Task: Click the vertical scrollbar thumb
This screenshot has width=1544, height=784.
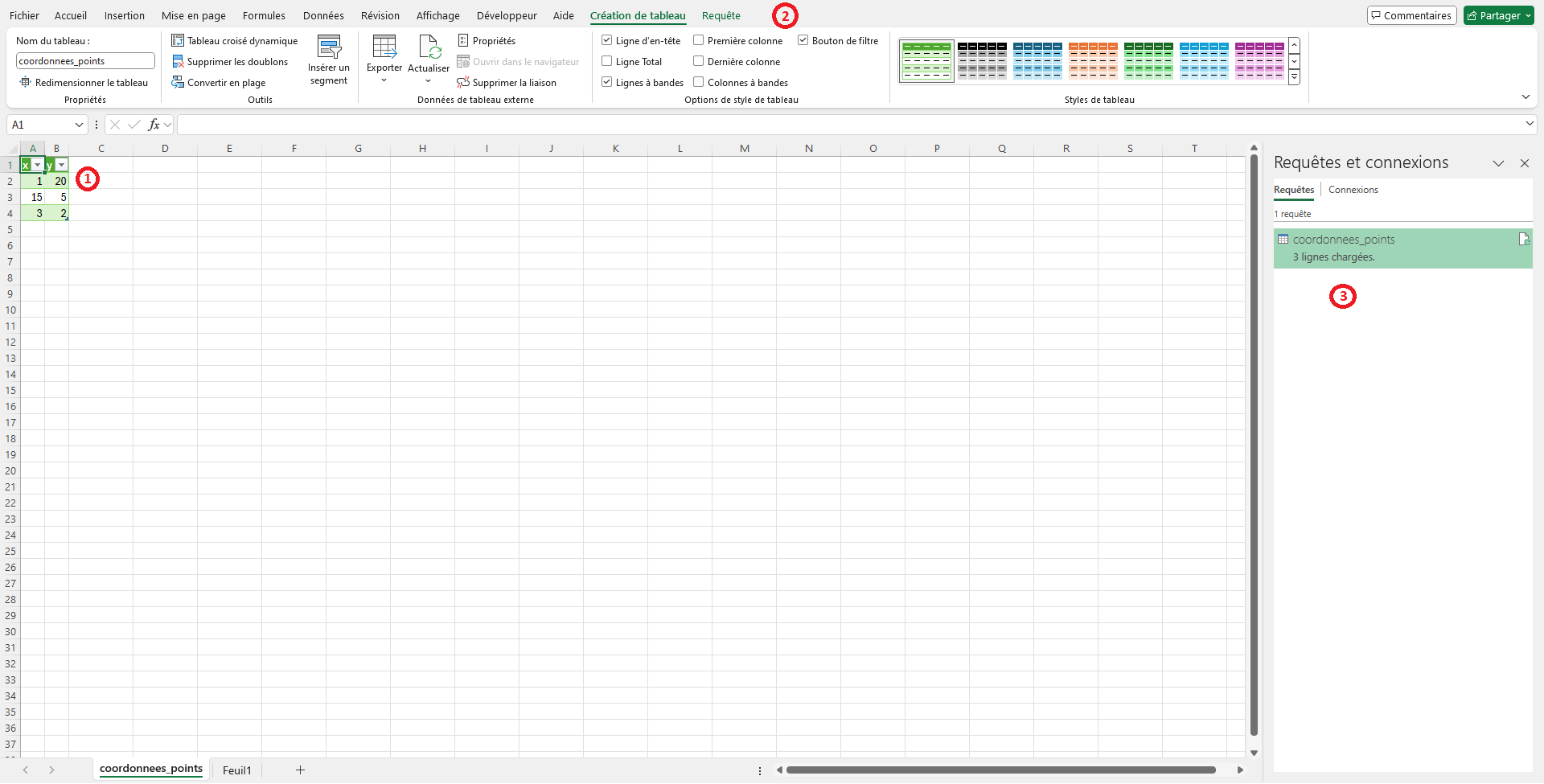Action: (1254, 445)
